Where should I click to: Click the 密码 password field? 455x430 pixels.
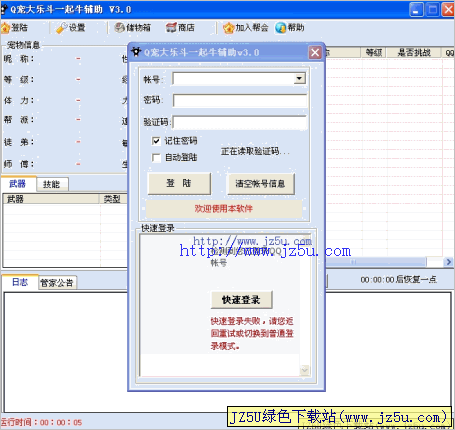click(240, 100)
